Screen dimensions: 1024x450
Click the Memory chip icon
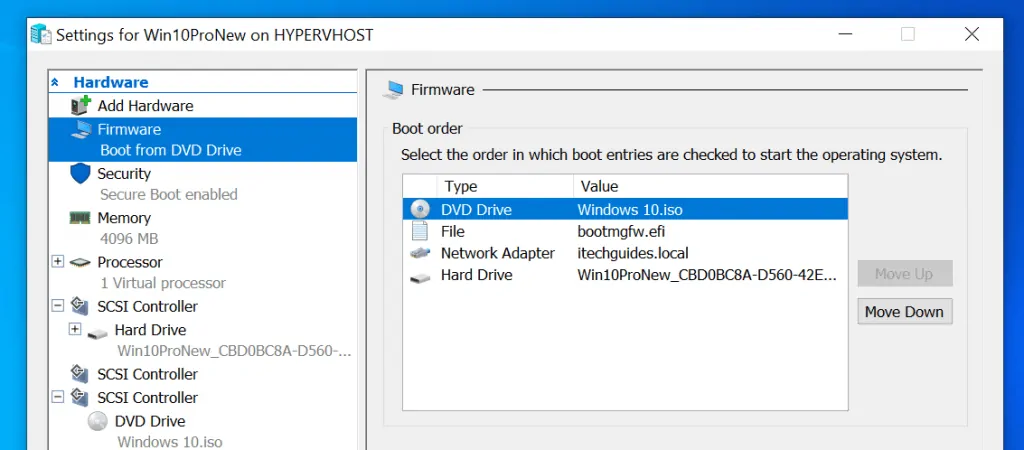(81, 218)
